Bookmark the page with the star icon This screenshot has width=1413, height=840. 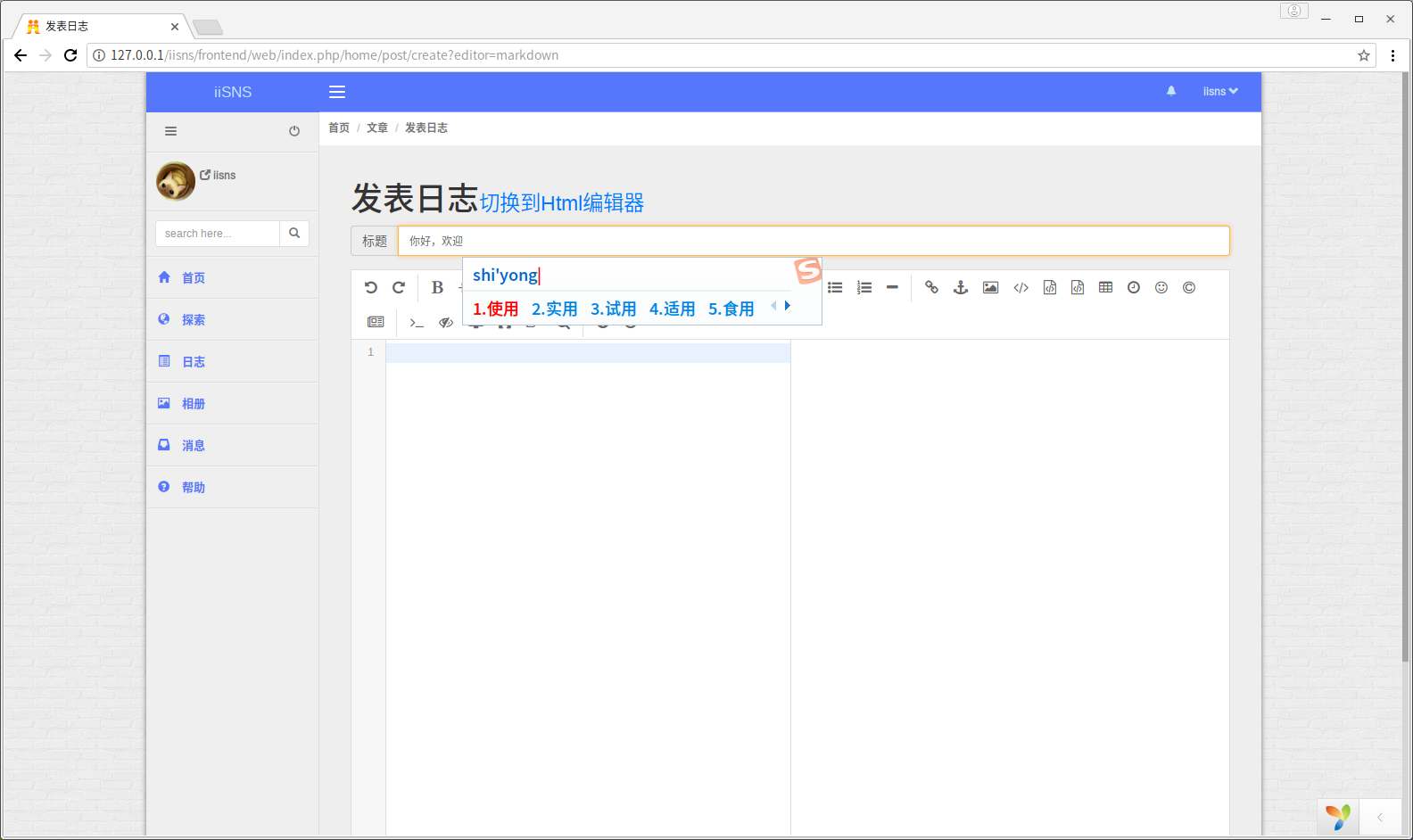(x=1364, y=55)
